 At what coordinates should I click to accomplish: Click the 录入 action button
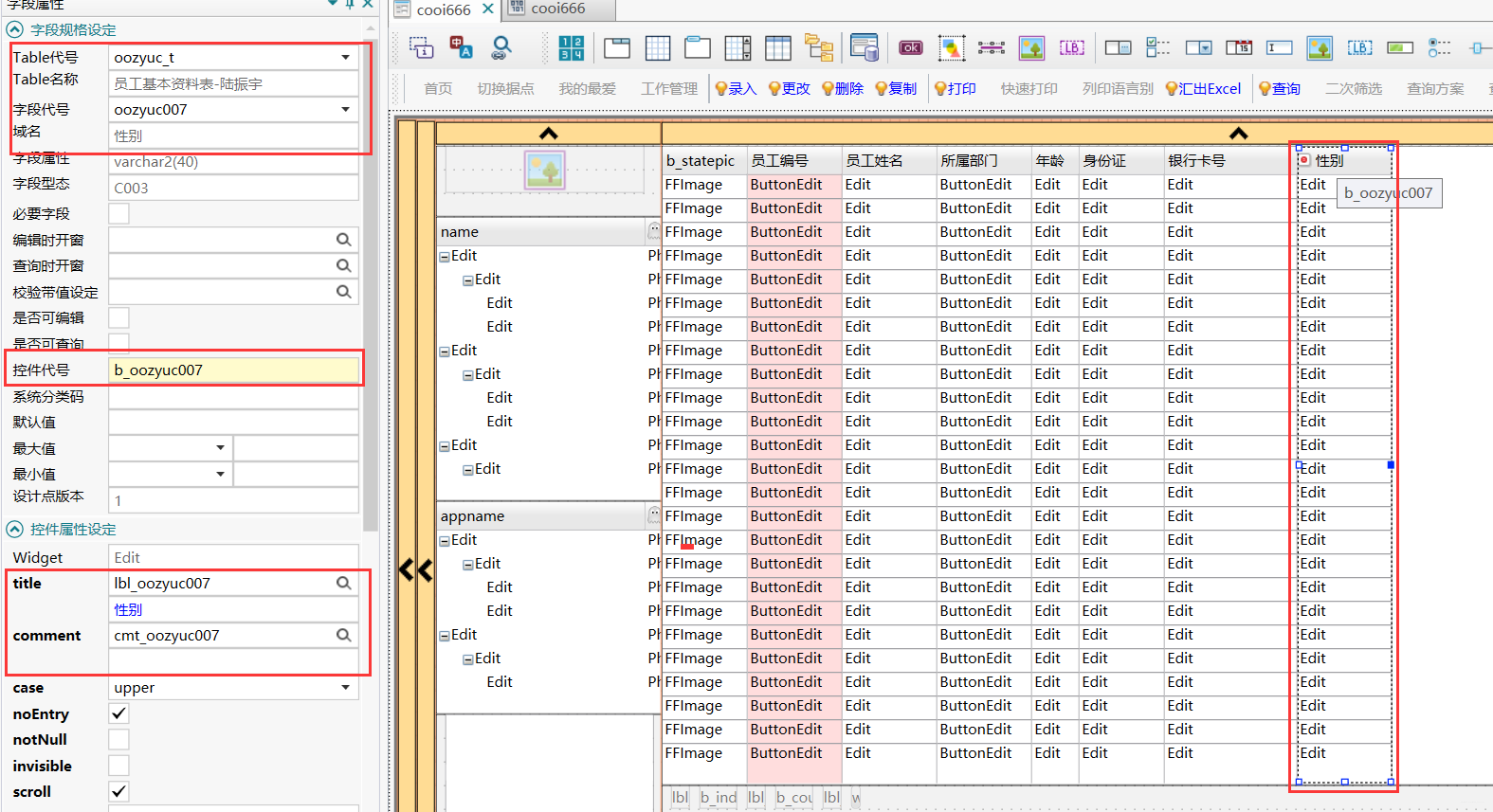pyautogui.click(x=736, y=88)
